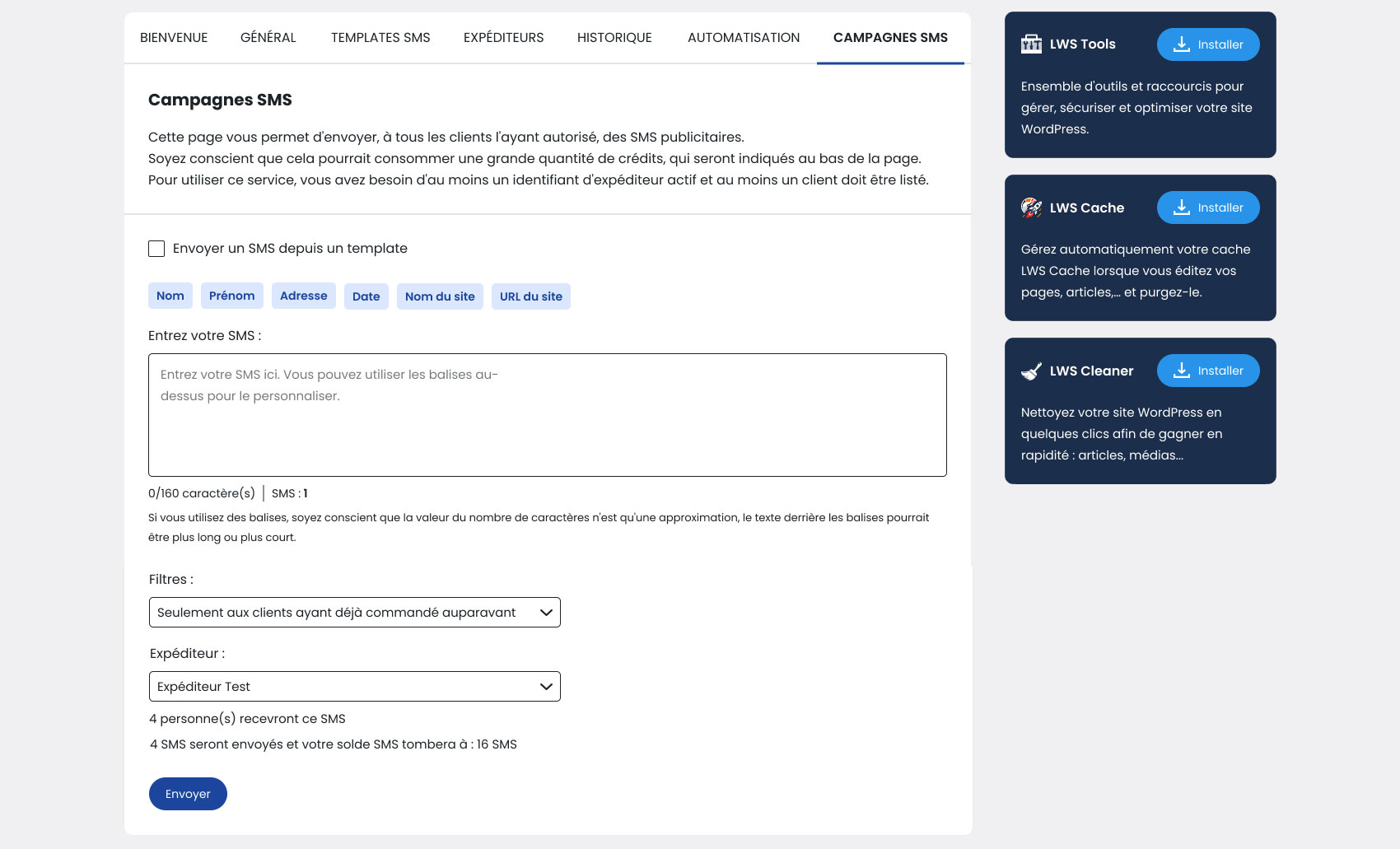Focus the SMS message text area
Image resolution: width=1400 pixels, height=849 pixels.
548,415
